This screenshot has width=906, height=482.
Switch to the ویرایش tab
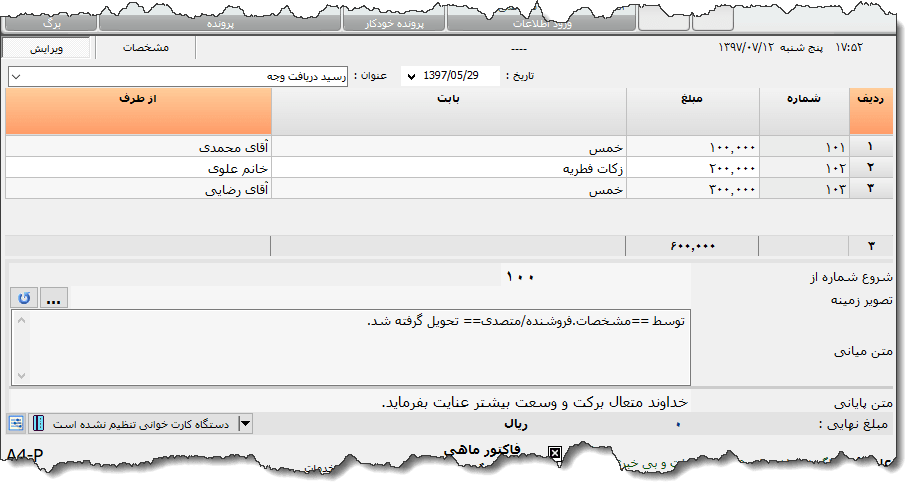tap(46, 49)
